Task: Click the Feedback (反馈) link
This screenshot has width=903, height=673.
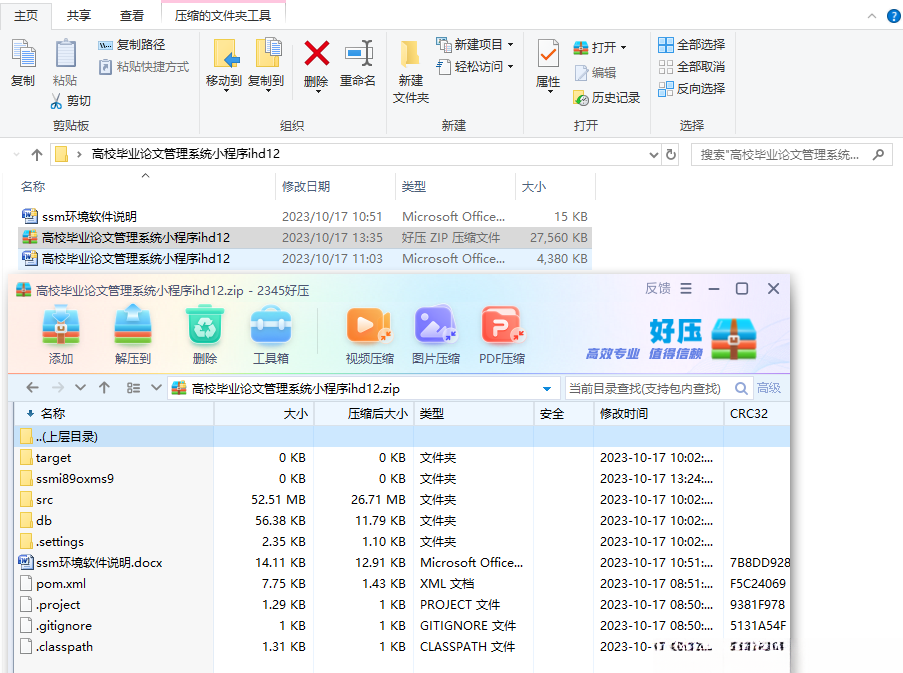Action: coord(658,288)
